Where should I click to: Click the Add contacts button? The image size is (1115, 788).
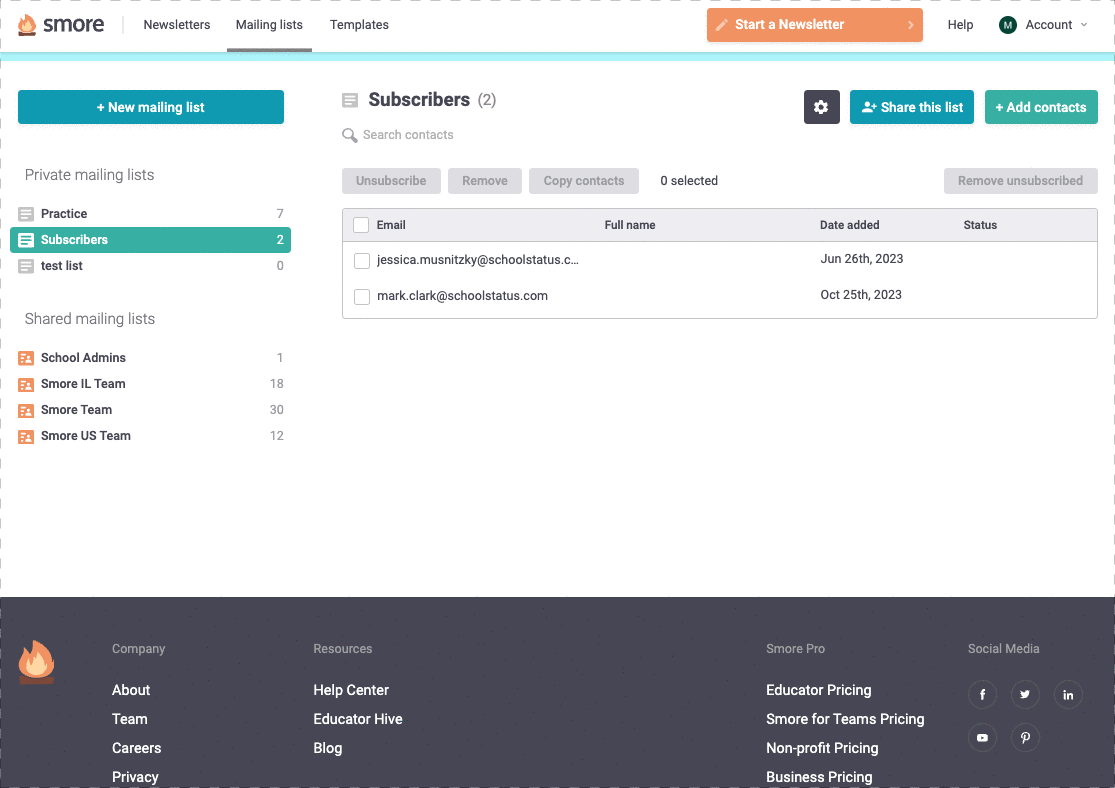click(1041, 107)
